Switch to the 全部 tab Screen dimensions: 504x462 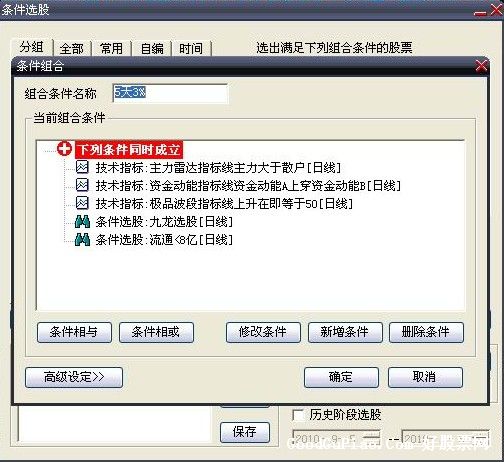72,49
